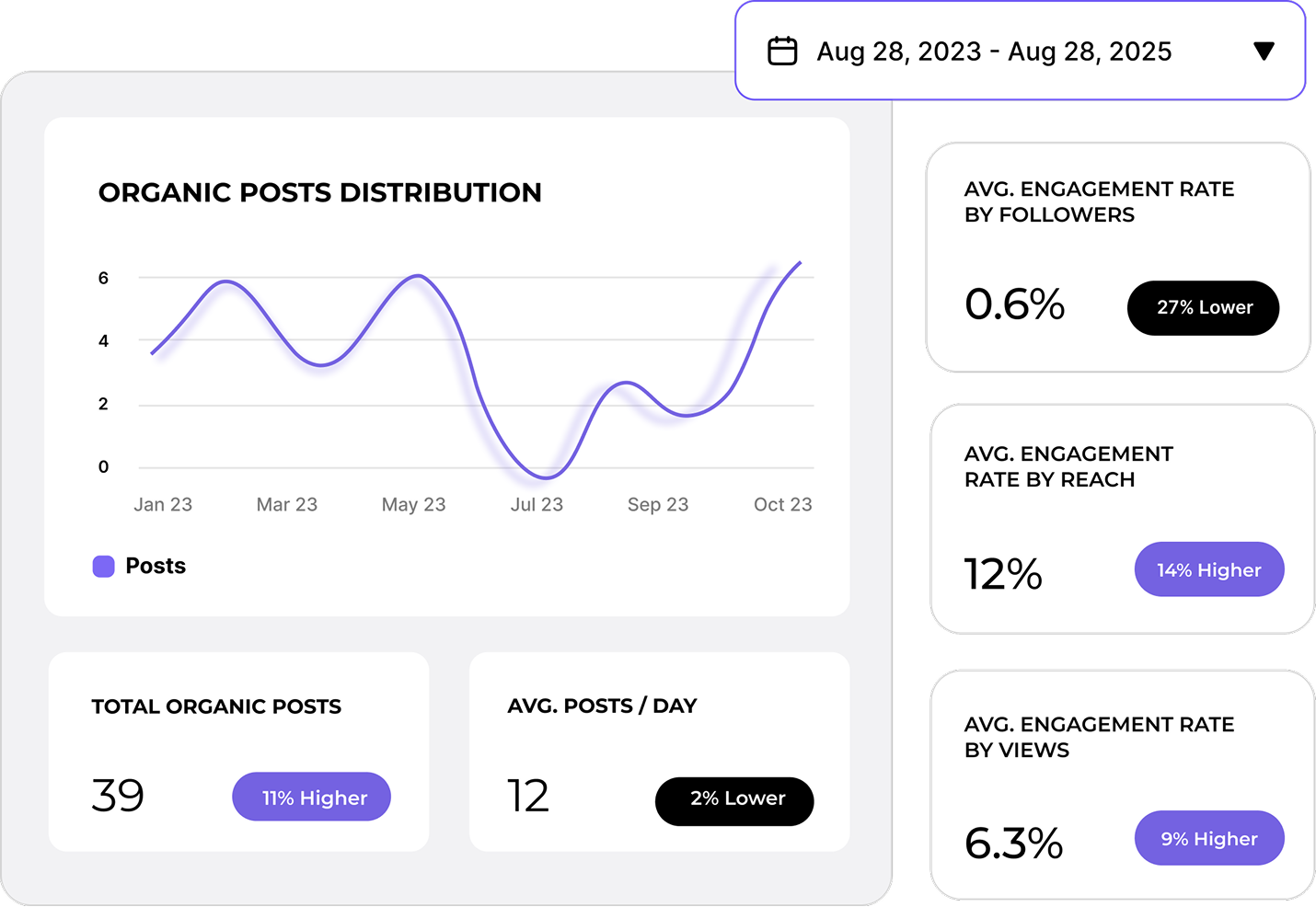Click the 9% Higher badge on views card
The image size is (1316, 907).
click(x=1208, y=838)
